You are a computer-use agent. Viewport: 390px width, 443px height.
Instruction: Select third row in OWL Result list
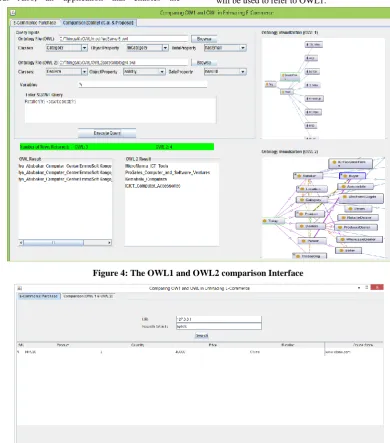[x=65, y=179]
